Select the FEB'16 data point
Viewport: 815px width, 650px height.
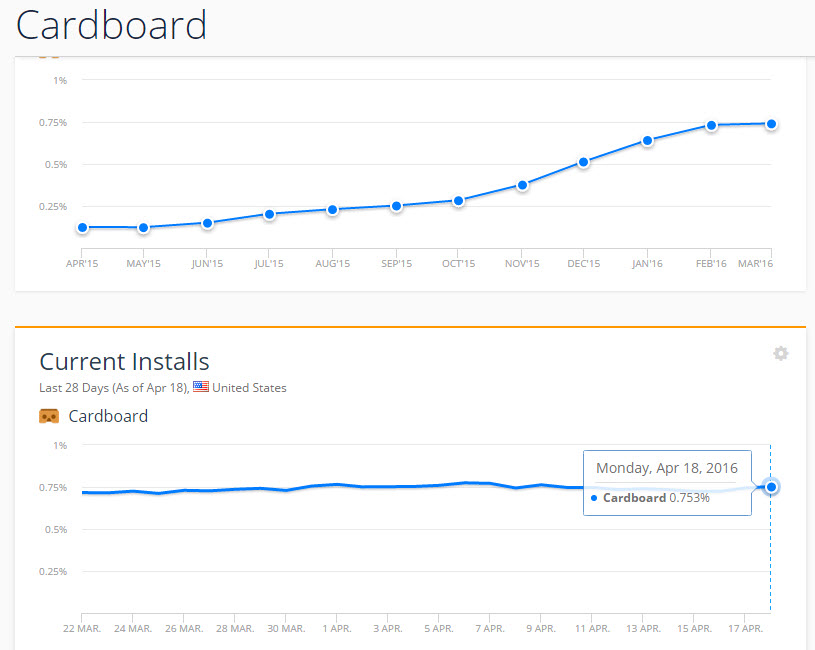click(711, 125)
